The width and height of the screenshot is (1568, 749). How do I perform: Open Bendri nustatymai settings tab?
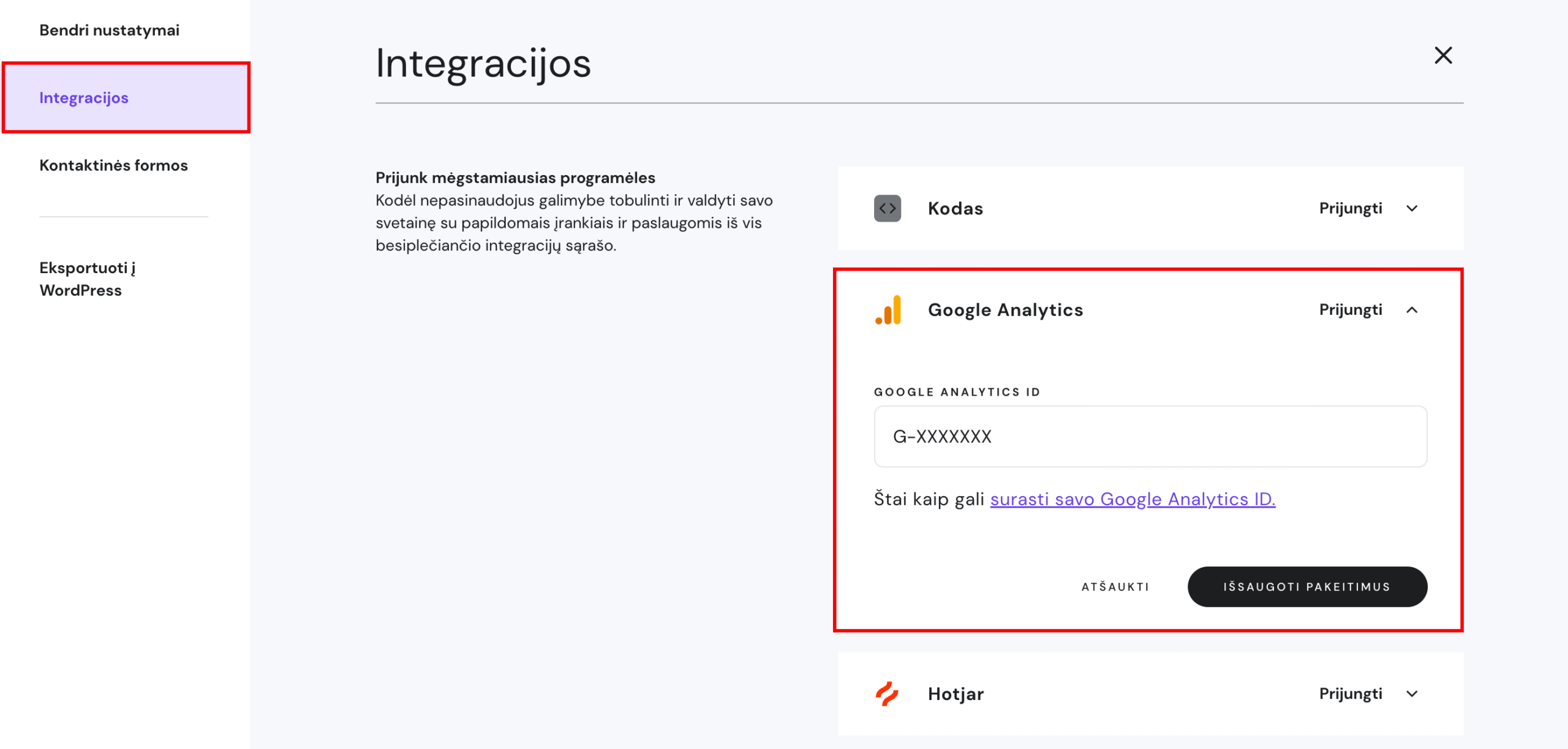click(x=109, y=30)
